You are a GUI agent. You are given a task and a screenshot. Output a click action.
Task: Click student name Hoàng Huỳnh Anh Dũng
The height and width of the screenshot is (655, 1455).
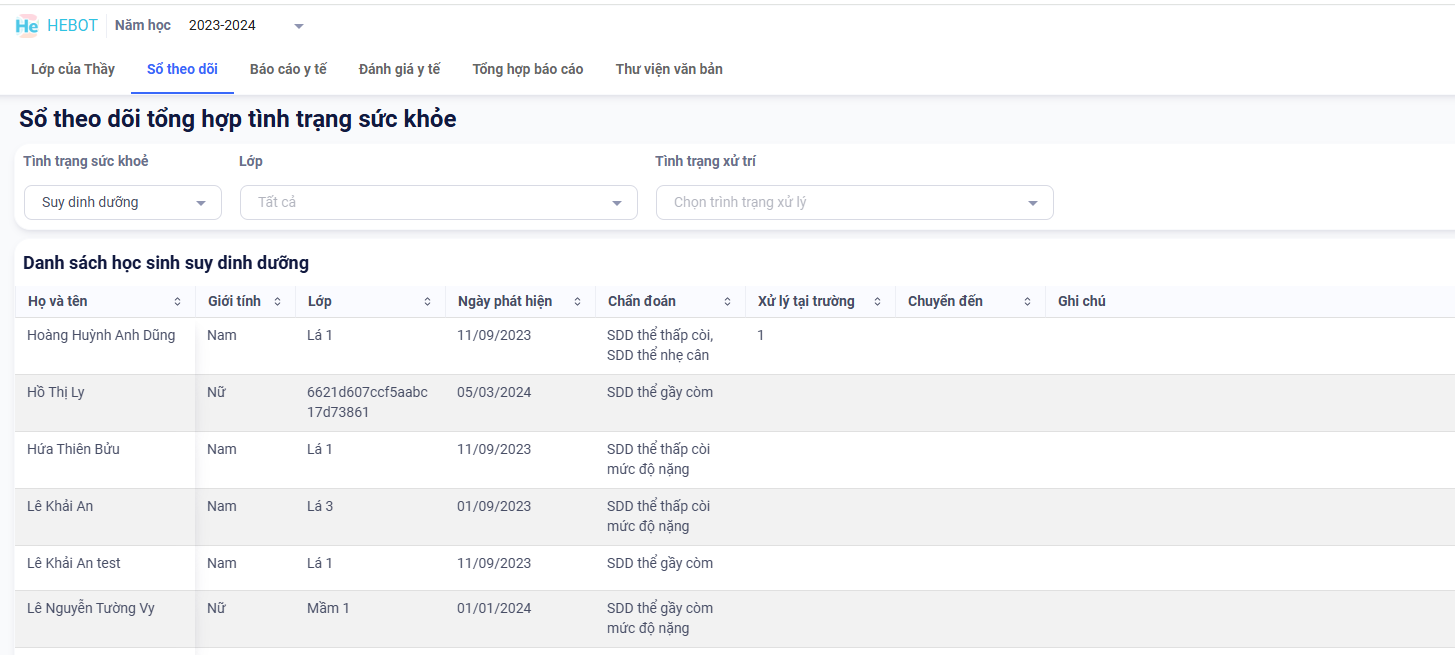[x=101, y=335]
